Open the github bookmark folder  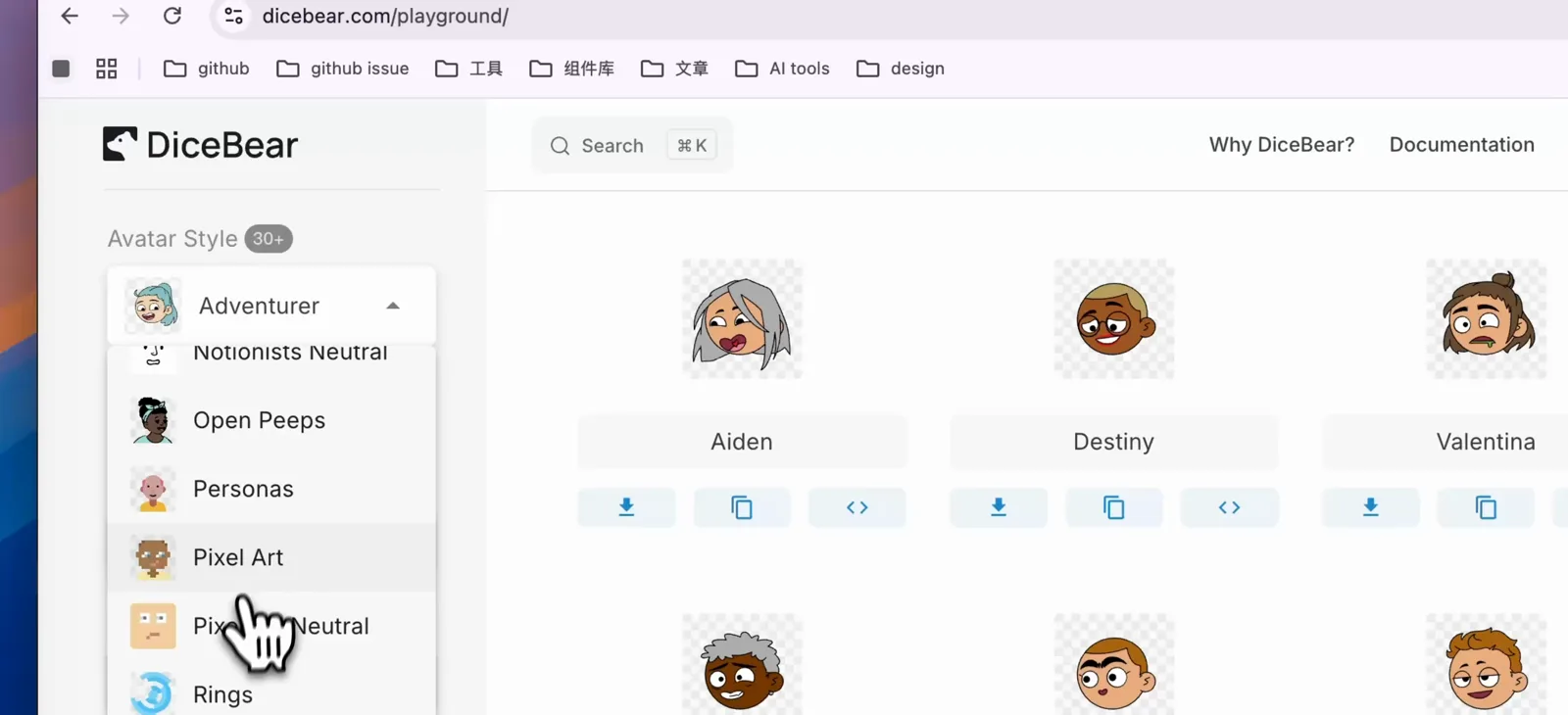[x=206, y=69]
